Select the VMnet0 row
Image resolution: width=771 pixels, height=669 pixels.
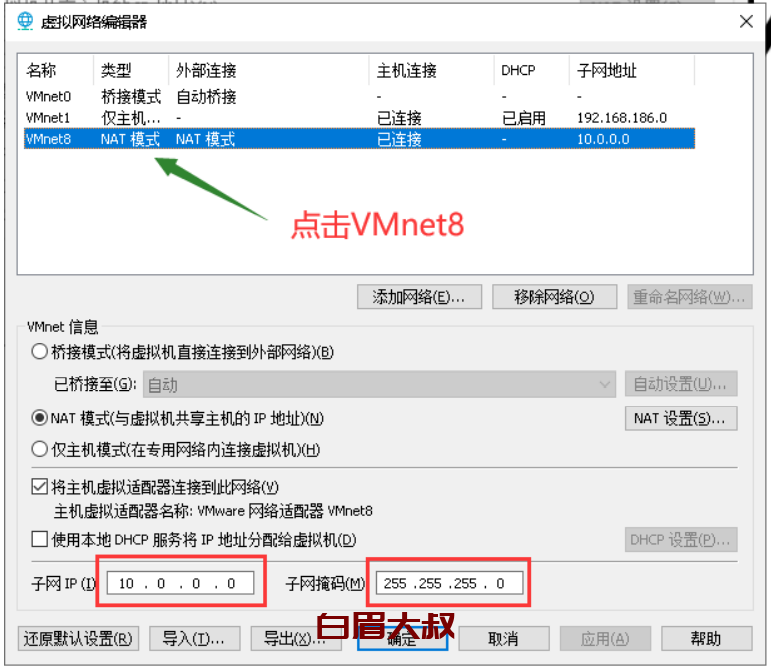point(359,97)
